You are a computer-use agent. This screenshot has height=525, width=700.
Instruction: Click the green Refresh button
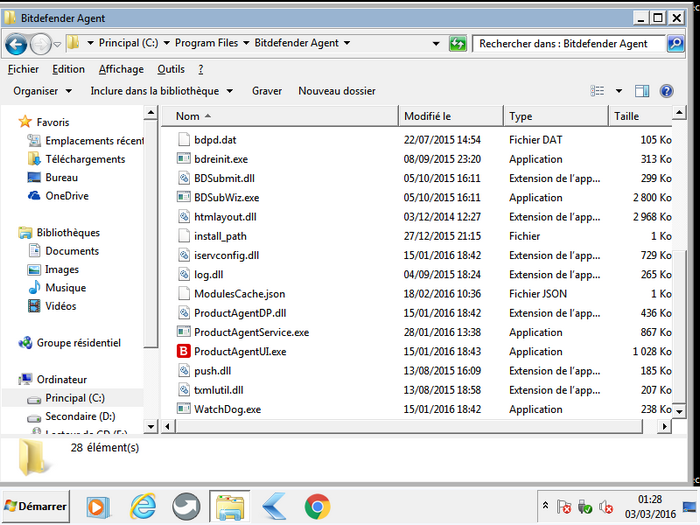[458, 43]
